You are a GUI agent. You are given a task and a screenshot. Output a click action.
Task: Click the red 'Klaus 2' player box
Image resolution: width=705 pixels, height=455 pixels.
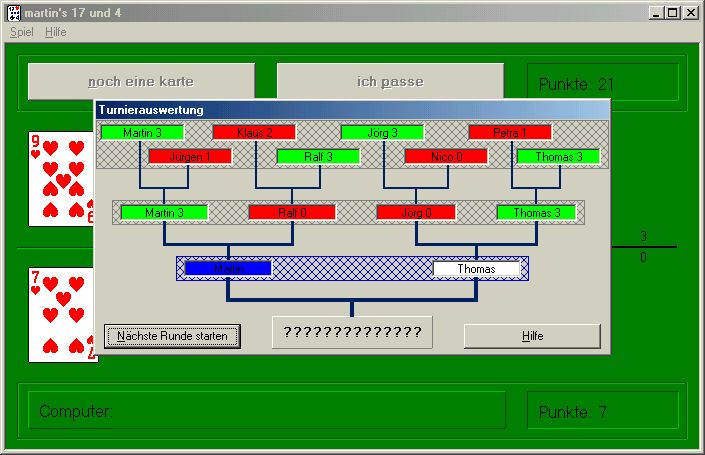click(x=254, y=132)
